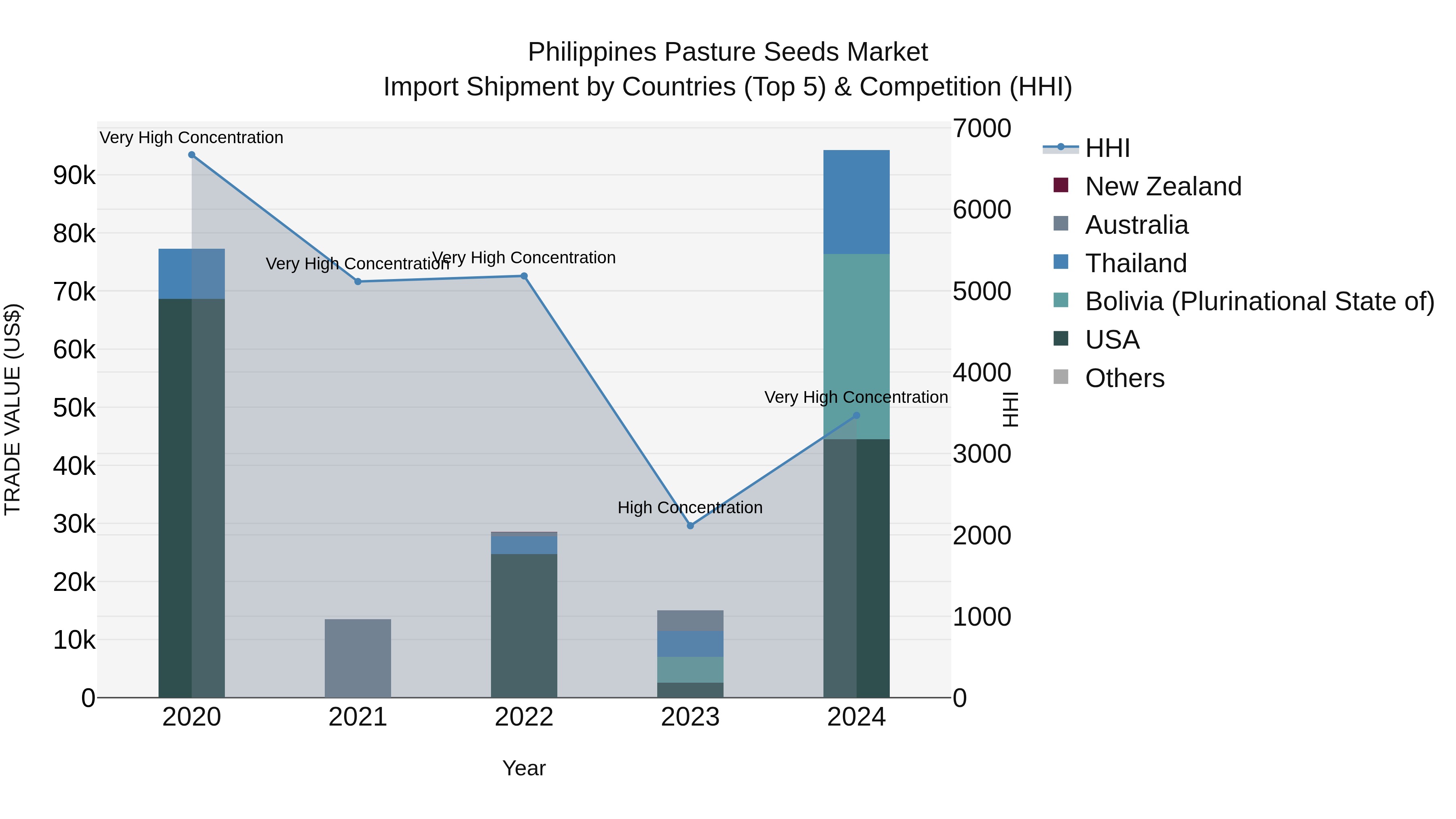Image resolution: width=1456 pixels, height=819 pixels.
Task: Click the New Zealand maroon color swatch
Action: 1061,185
